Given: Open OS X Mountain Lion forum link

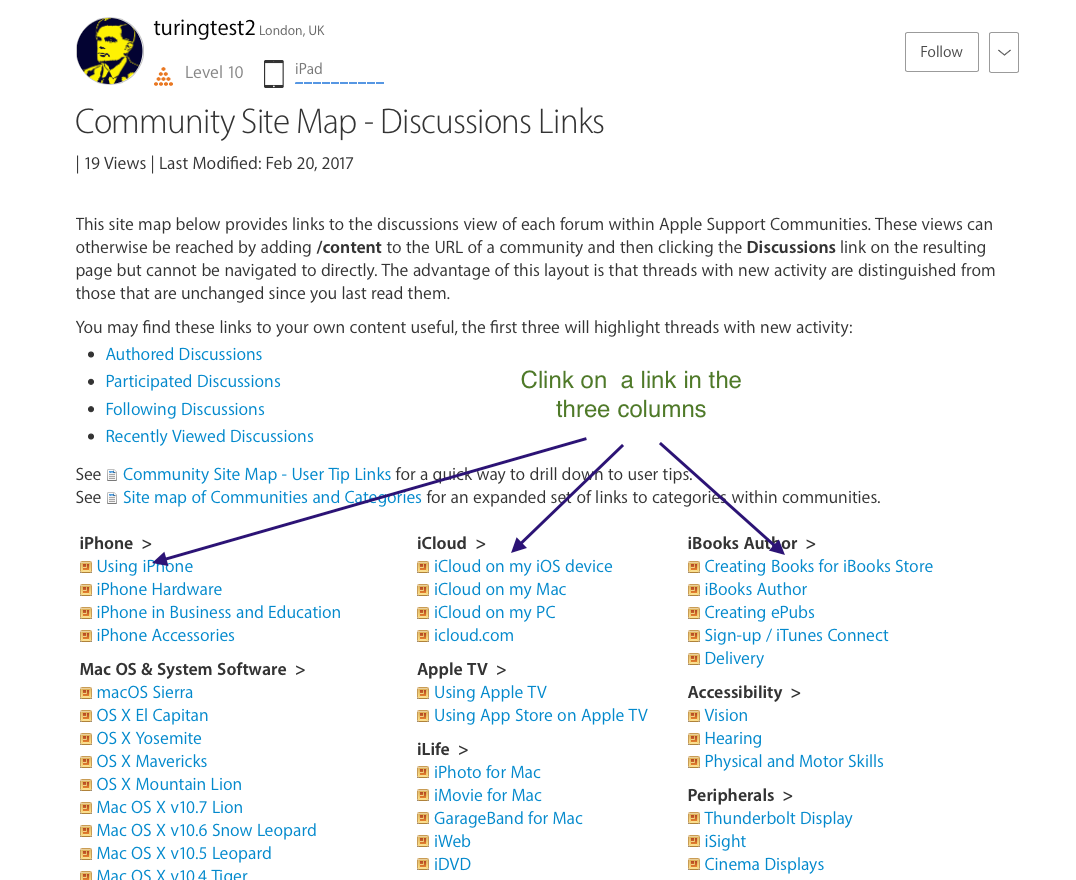Looking at the screenshot, I should pos(169,784).
